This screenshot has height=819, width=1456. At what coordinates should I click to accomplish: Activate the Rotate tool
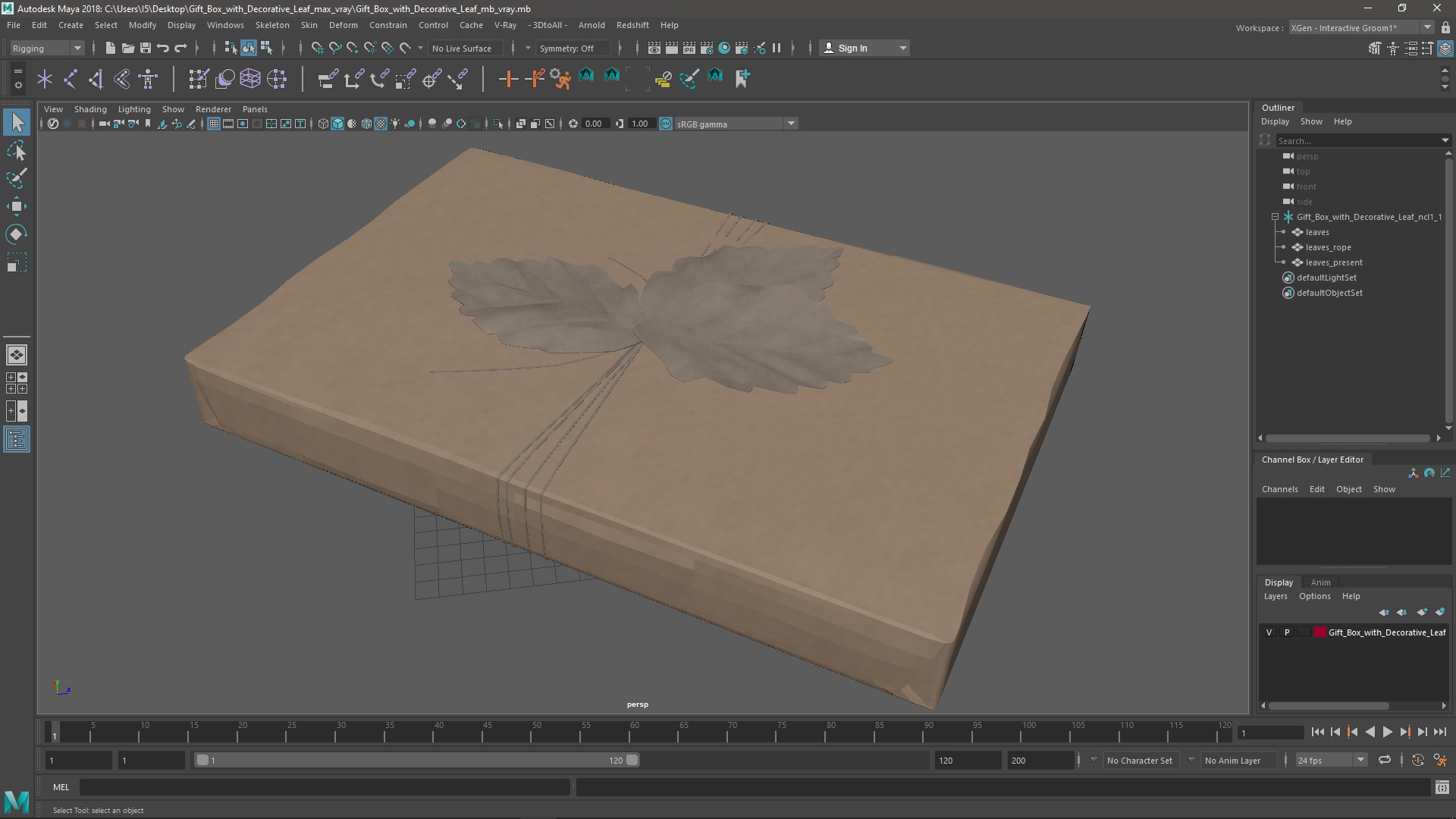[17, 234]
